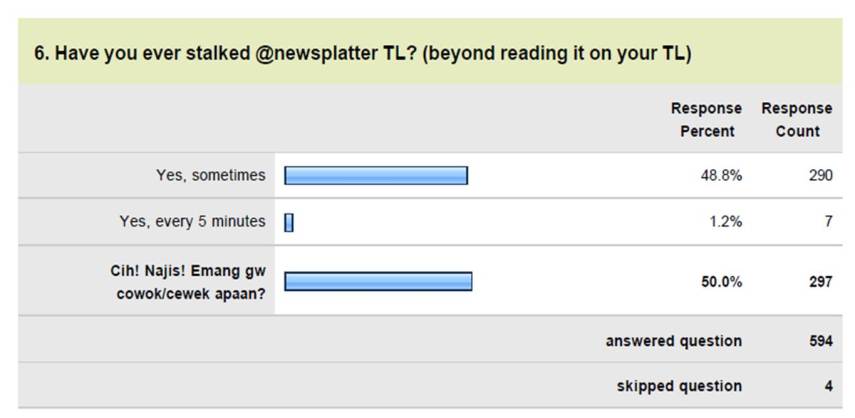
Task: Select the "Yes, every 5 minutes" answer label
Action: coord(192,222)
